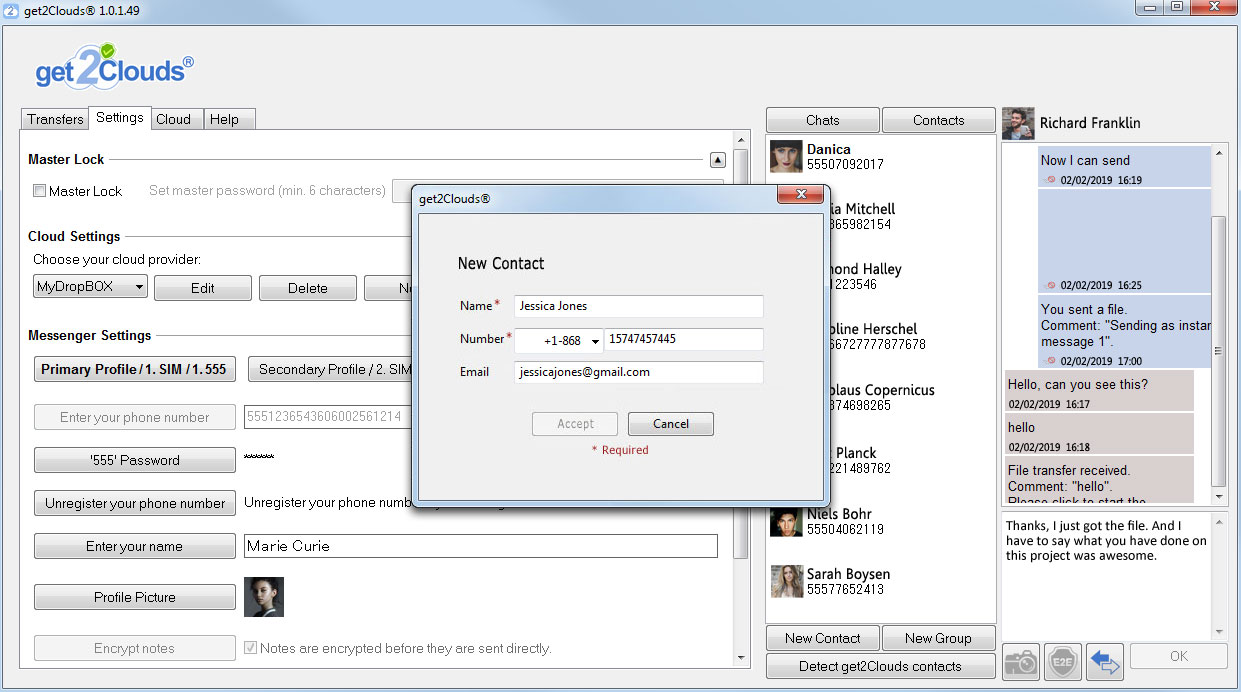Open Niels Bohr's avatar picture

coord(786,521)
